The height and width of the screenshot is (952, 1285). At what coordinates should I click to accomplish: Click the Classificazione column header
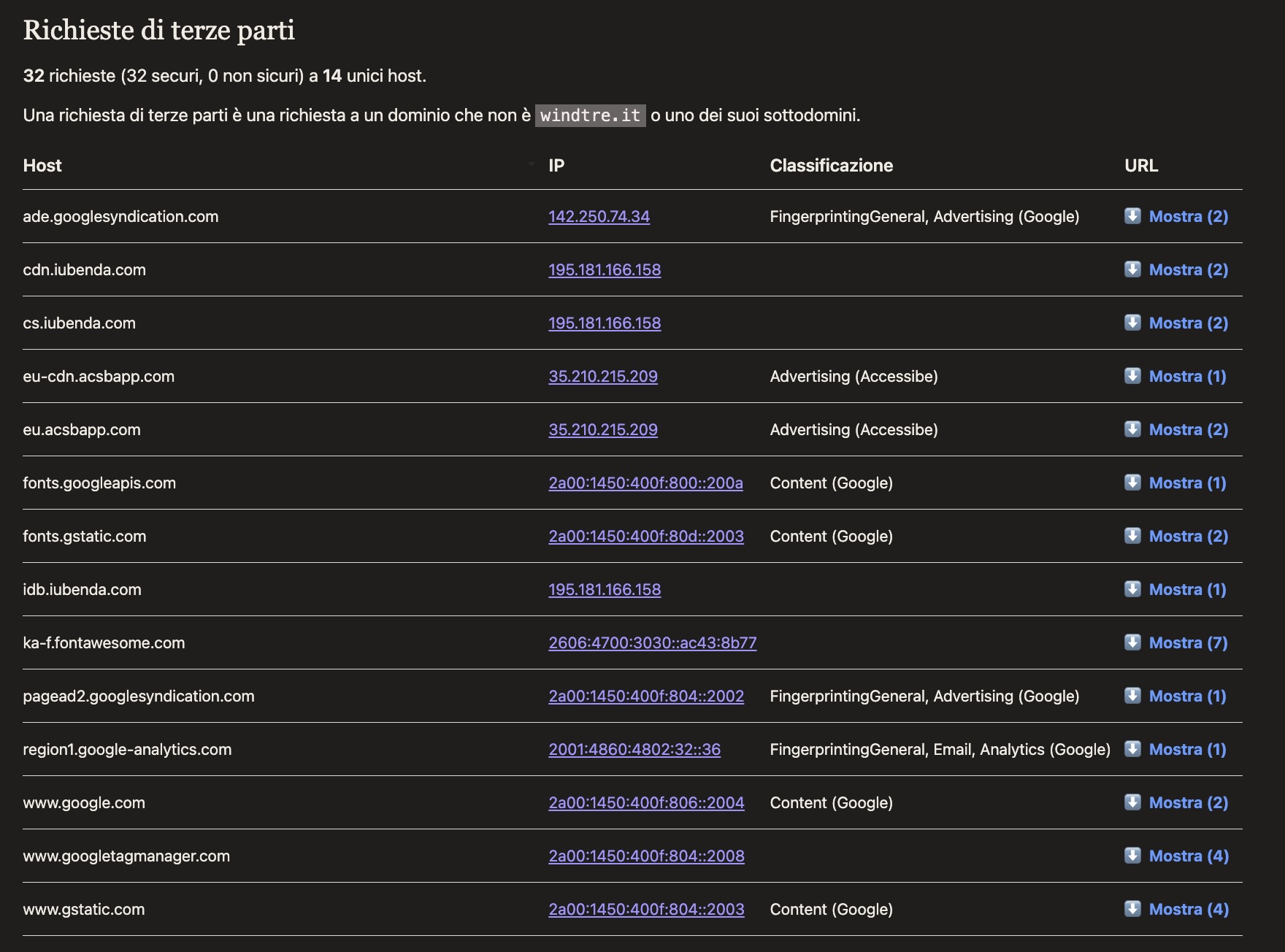[x=831, y=166]
